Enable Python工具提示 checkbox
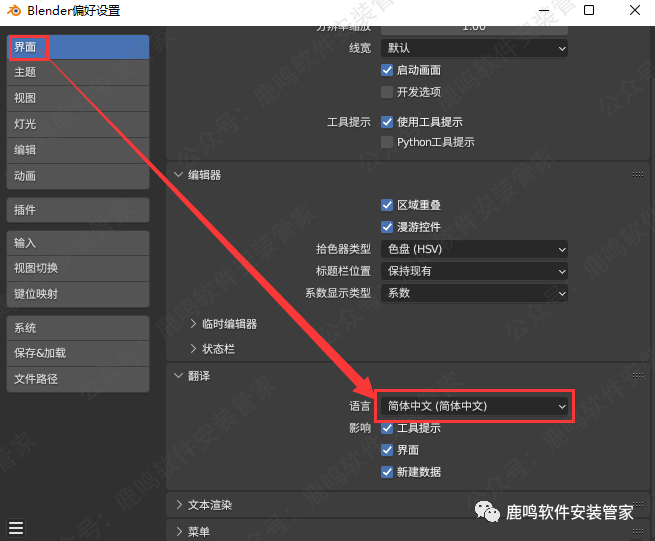Image resolution: width=655 pixels, height=541 pixels. point(387,142)
